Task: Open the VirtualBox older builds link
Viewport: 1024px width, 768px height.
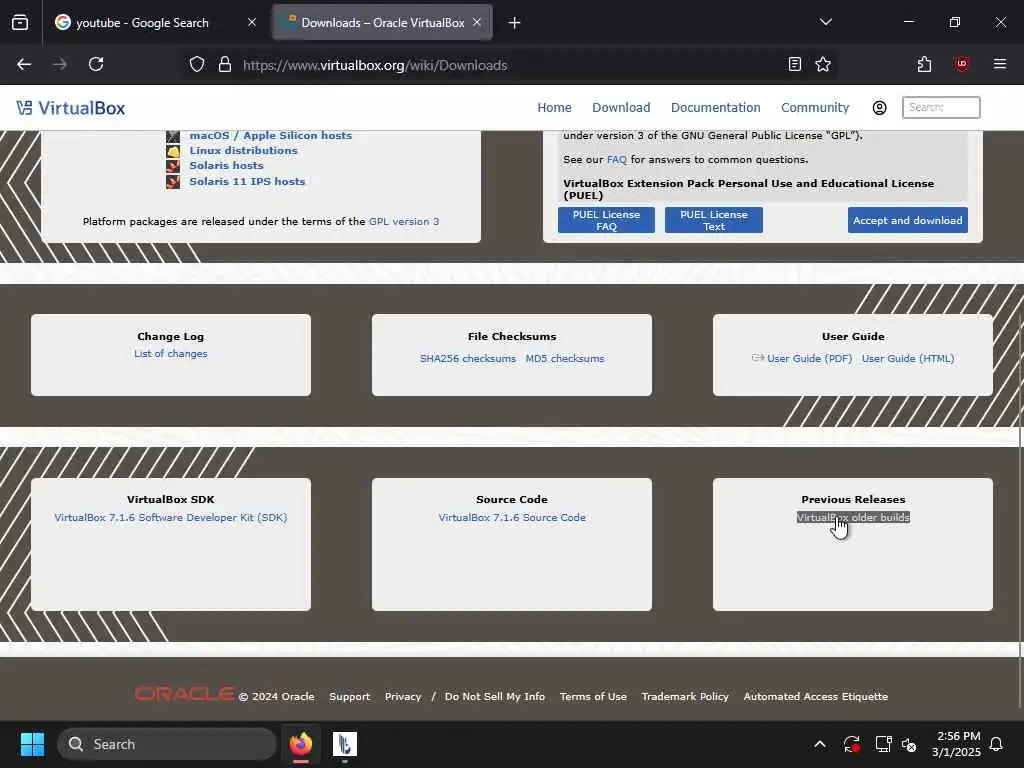Action: (x=852, y=517)
